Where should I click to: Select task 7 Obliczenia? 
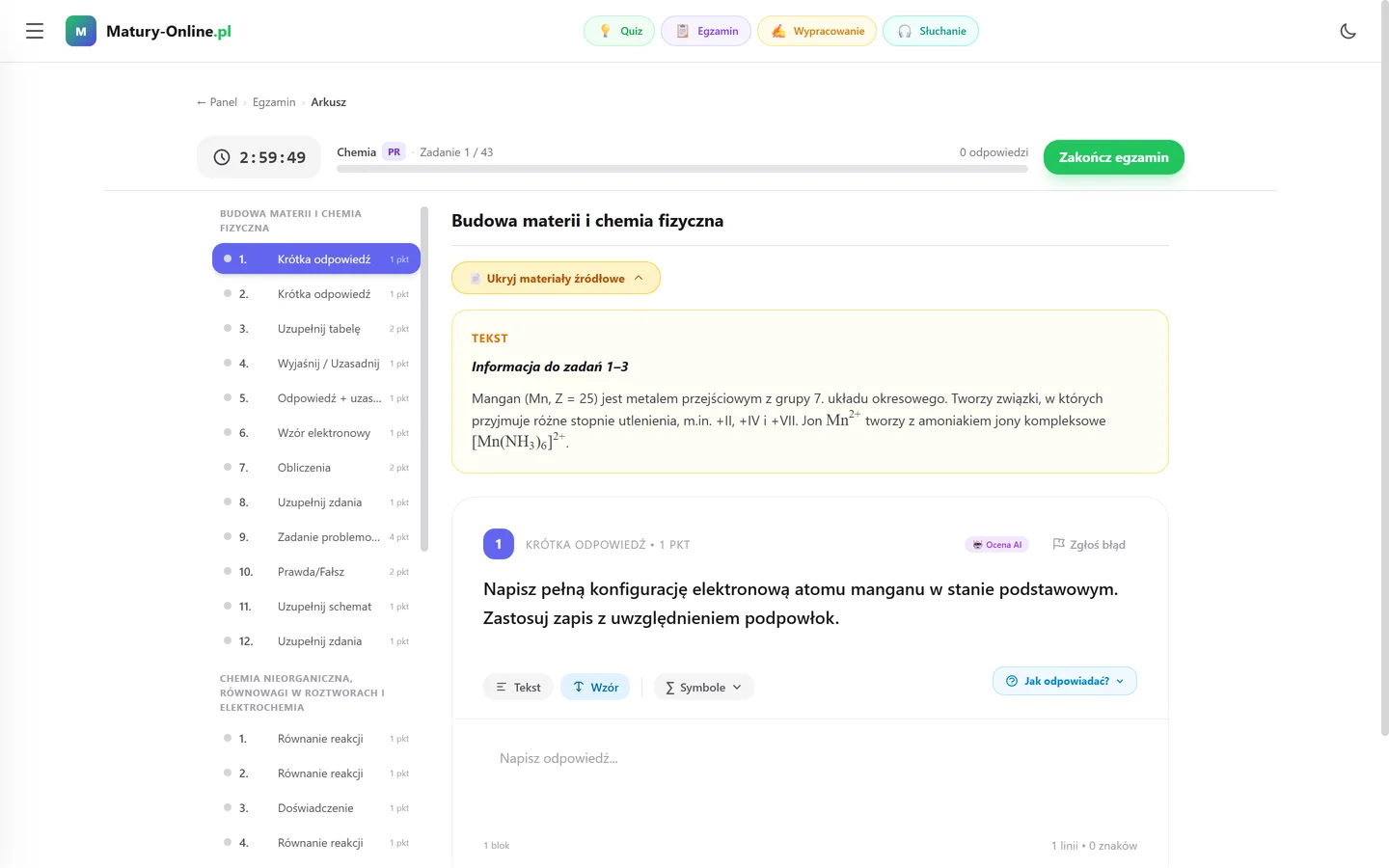click(316, 468)
